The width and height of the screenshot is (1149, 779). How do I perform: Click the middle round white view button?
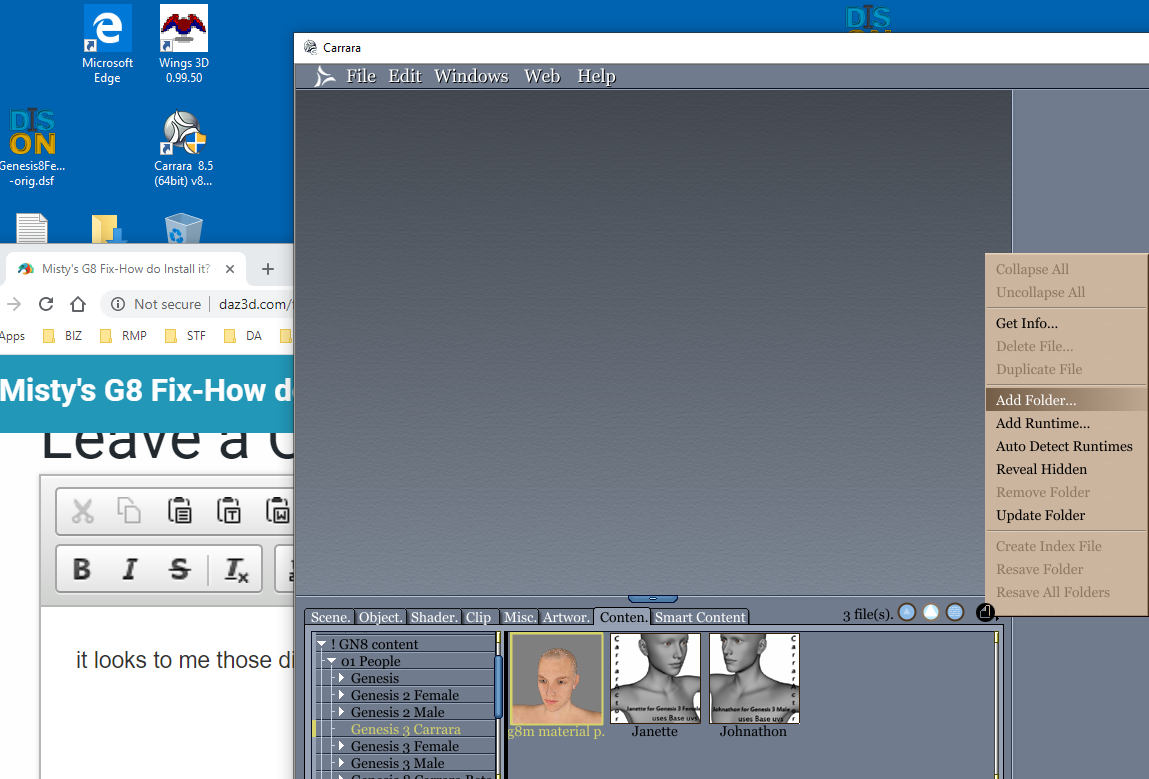931,612
